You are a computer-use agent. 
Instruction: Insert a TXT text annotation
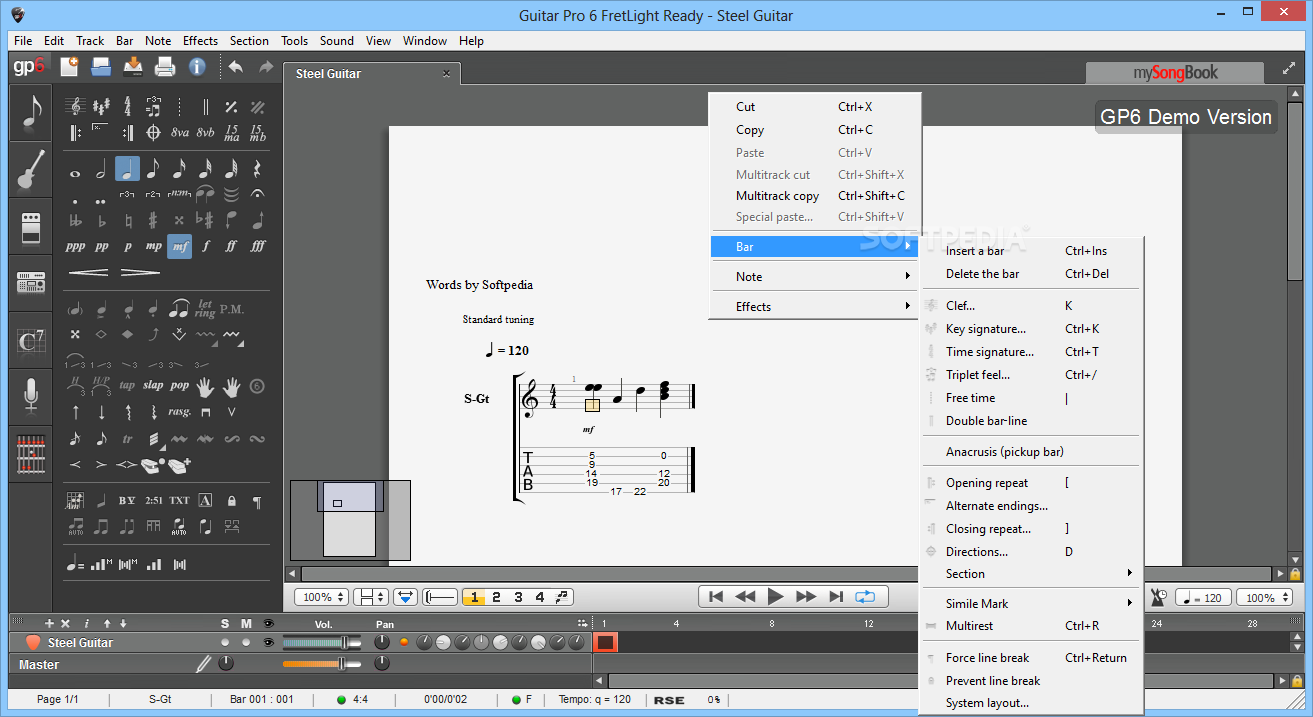click(179, 500)
